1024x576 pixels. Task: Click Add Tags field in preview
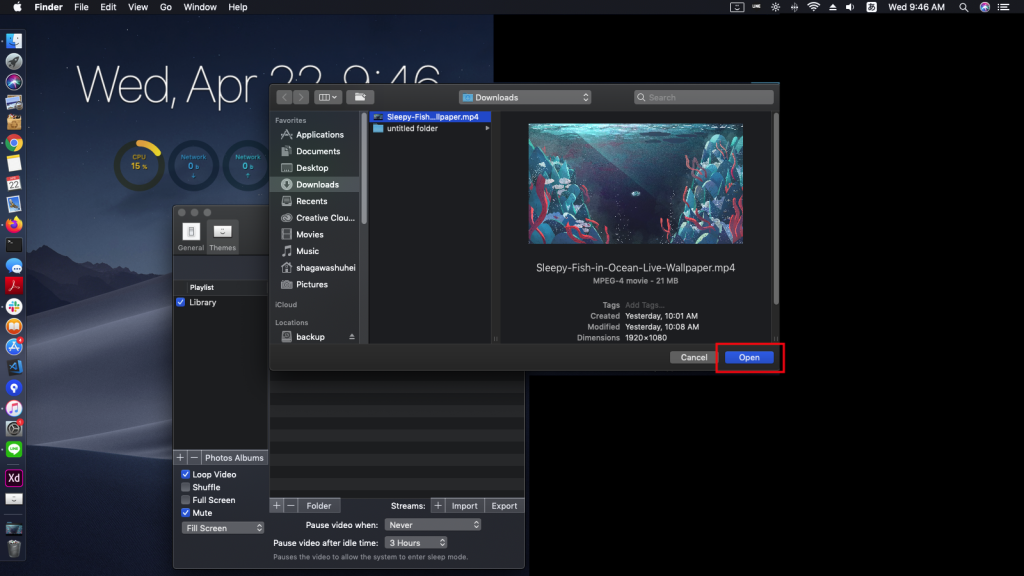pyautogui.click(x=645, y=305)
